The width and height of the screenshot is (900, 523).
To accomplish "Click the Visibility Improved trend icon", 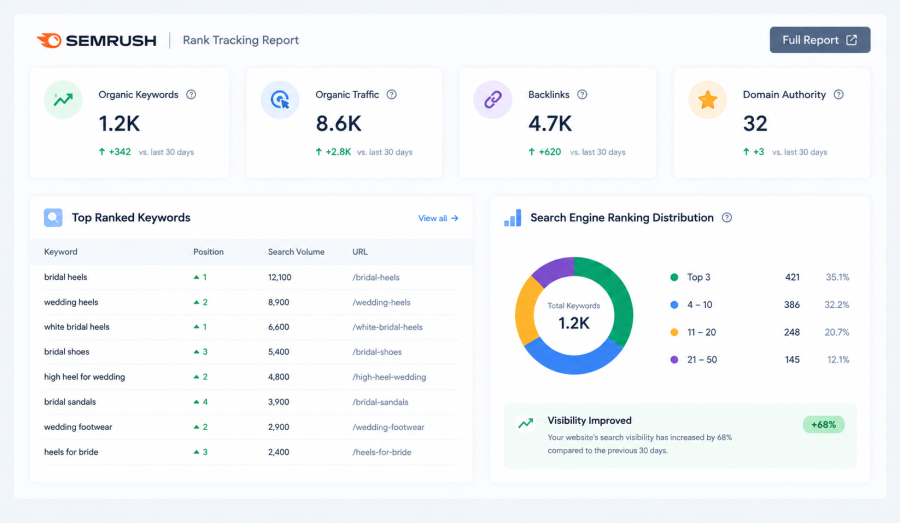I will click(525, 424).
